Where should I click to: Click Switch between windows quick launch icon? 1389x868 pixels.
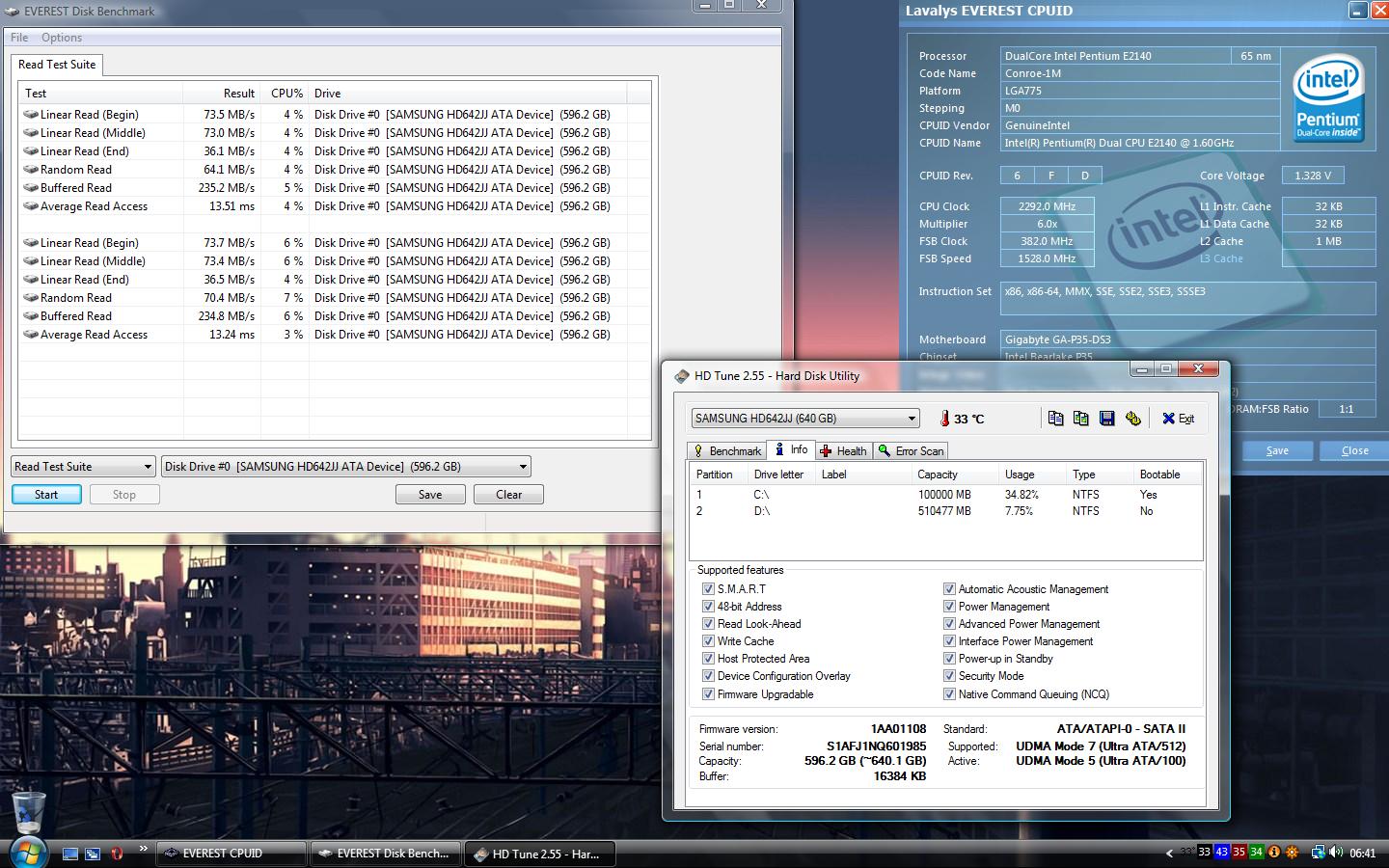(x=93, y=854)
